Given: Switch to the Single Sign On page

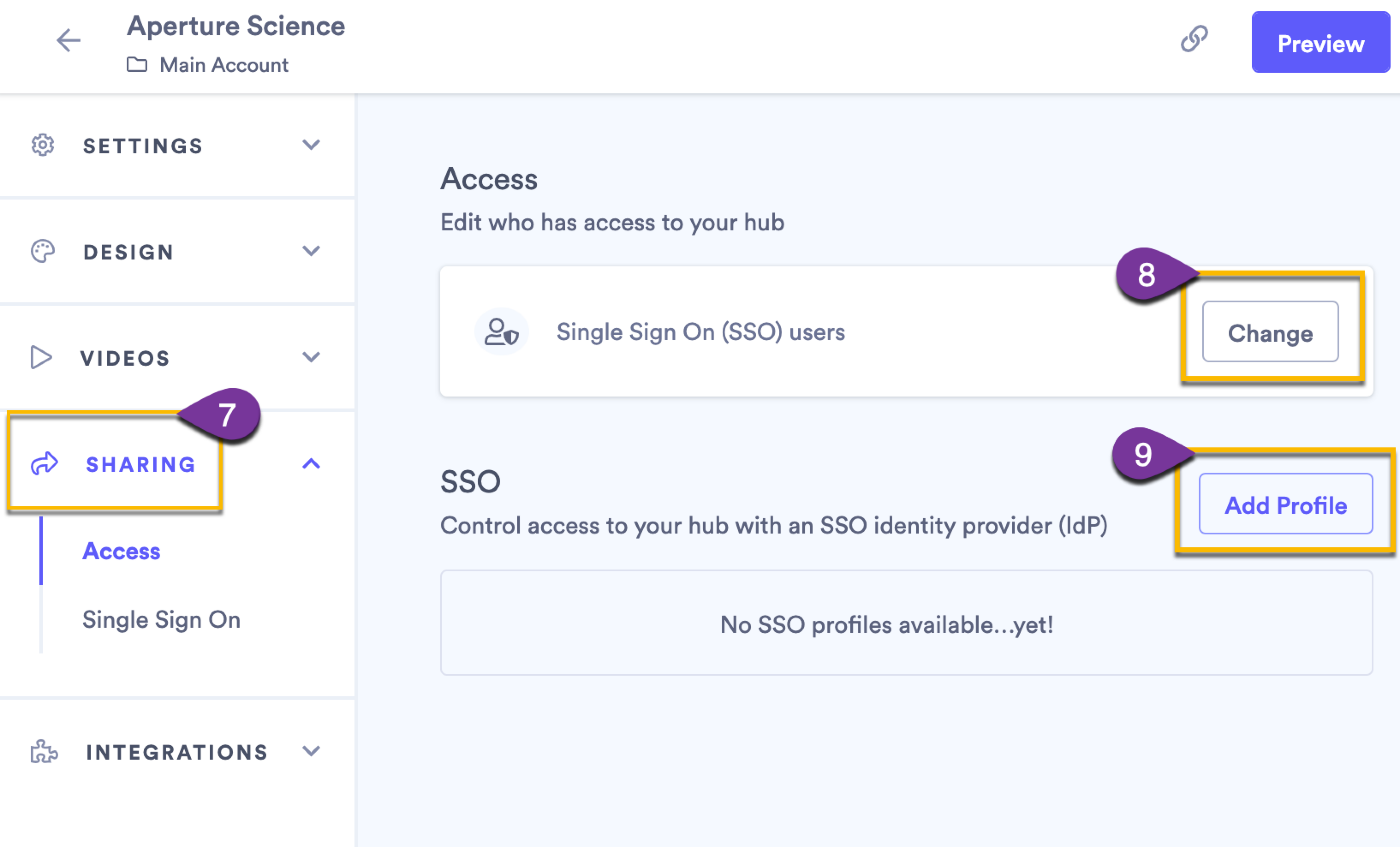Looking at the screenshot, I should click(x=162, y=620).
